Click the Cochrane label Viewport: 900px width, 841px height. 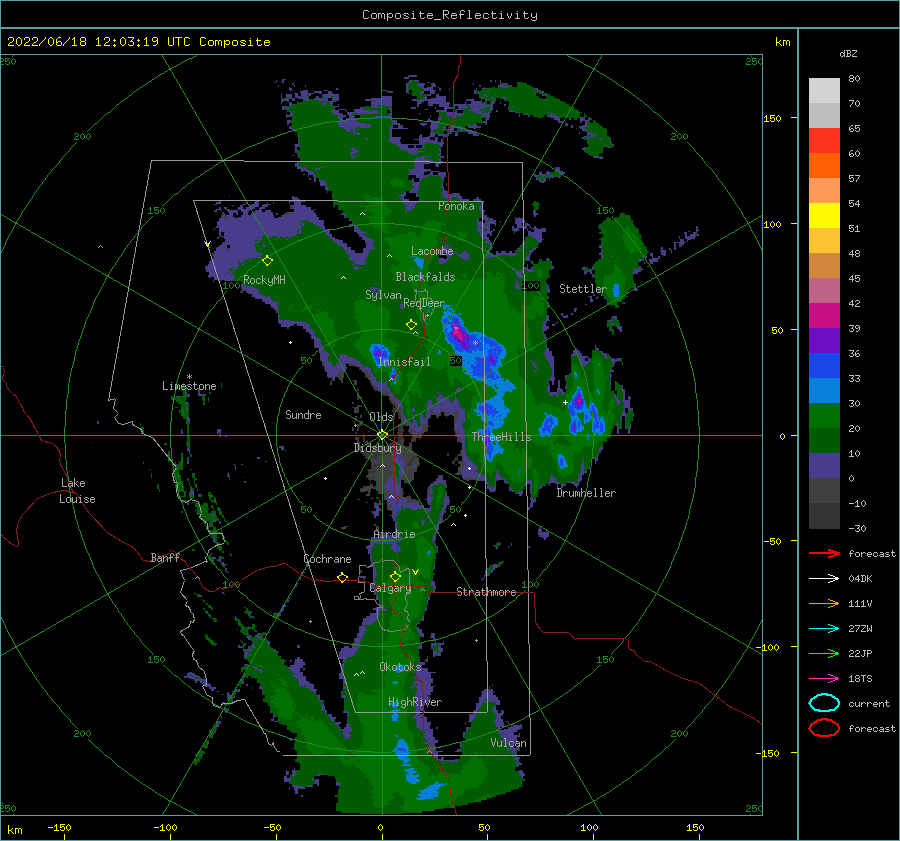pyautogui.click(x=327, y=559)
